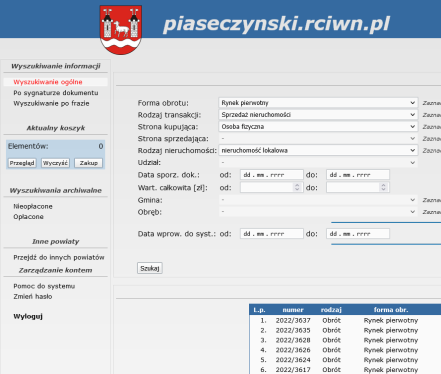This screenshot has width=441, height=374.
Task: Click Zmień hasło link
Action: pos(33,296)
